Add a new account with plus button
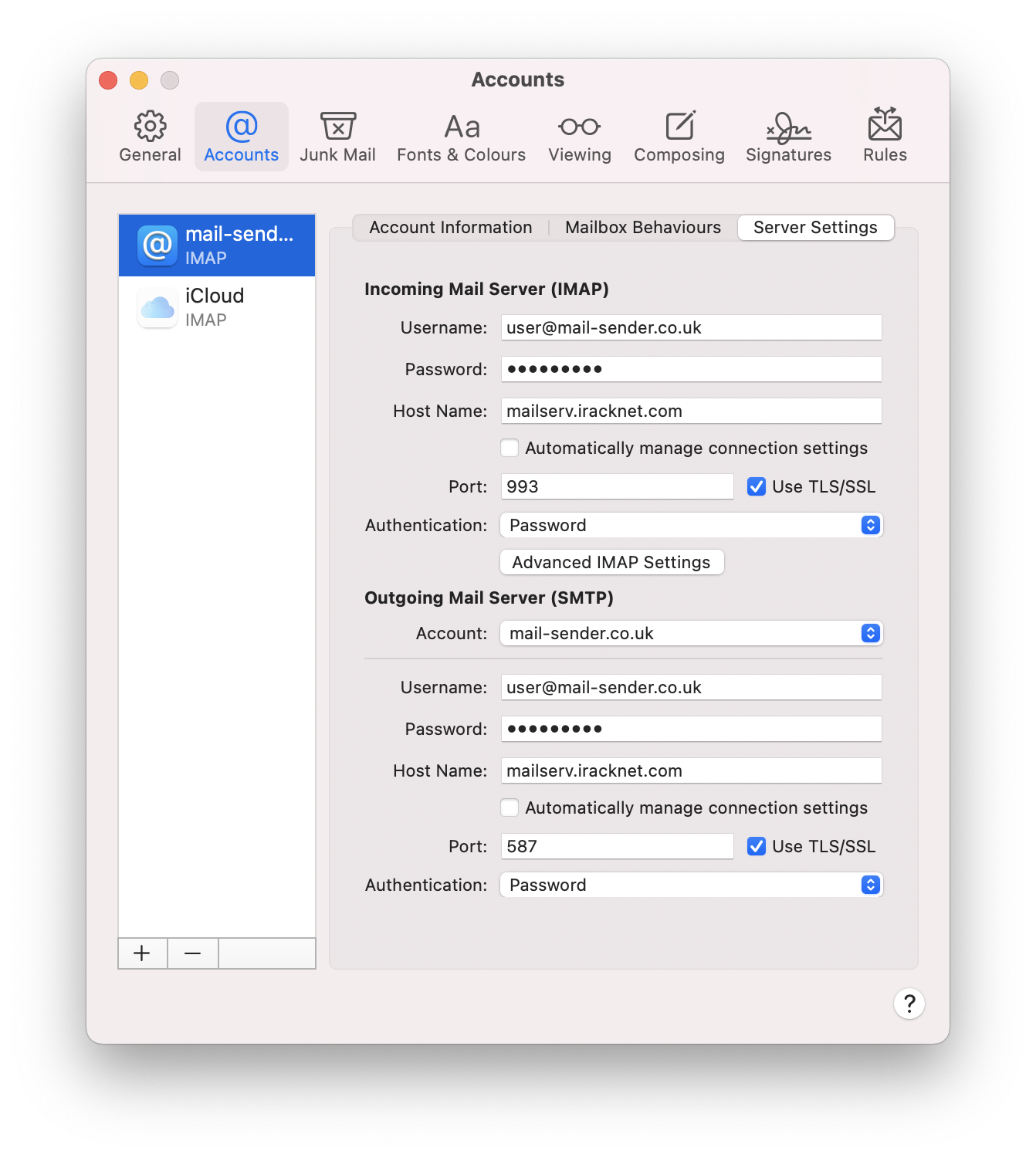Image resolution: width=1036 pixels, height=1158 pixels. 142,953
